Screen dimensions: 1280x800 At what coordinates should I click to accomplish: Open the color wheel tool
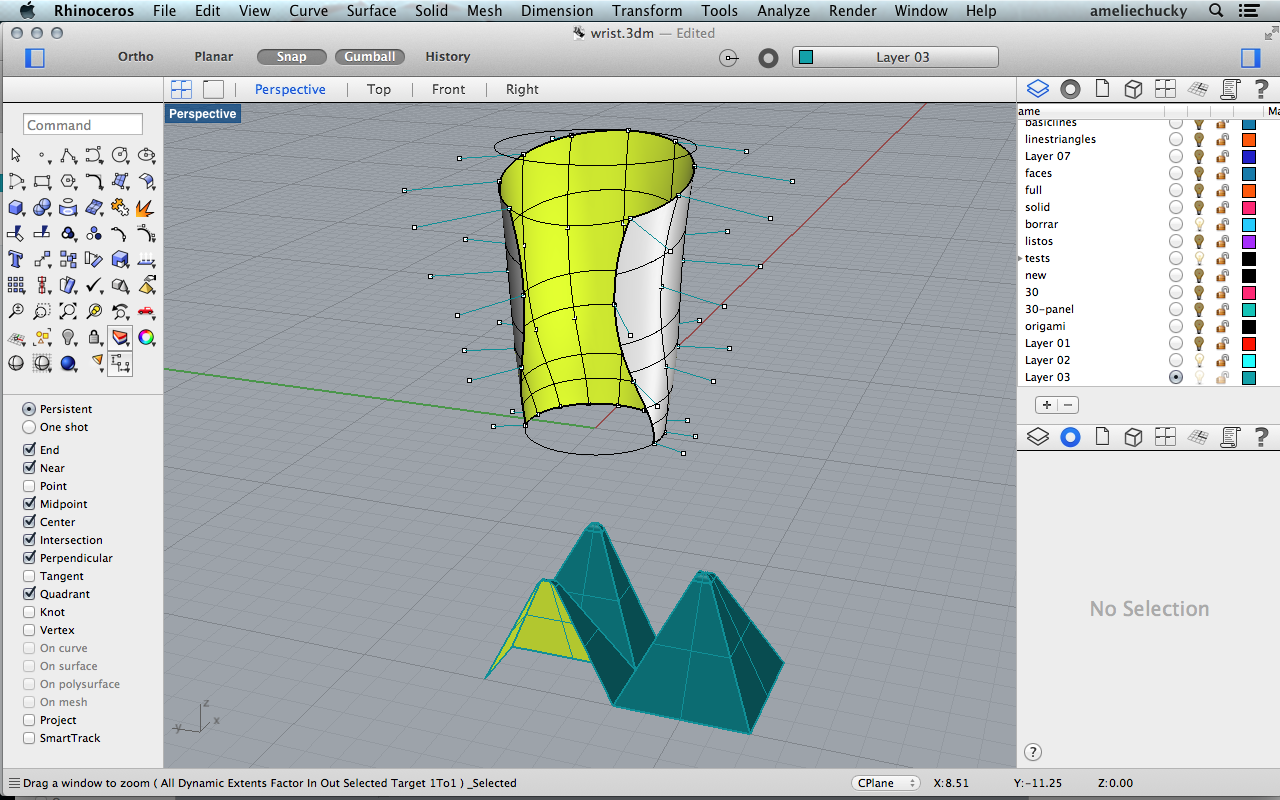point(146,338)
